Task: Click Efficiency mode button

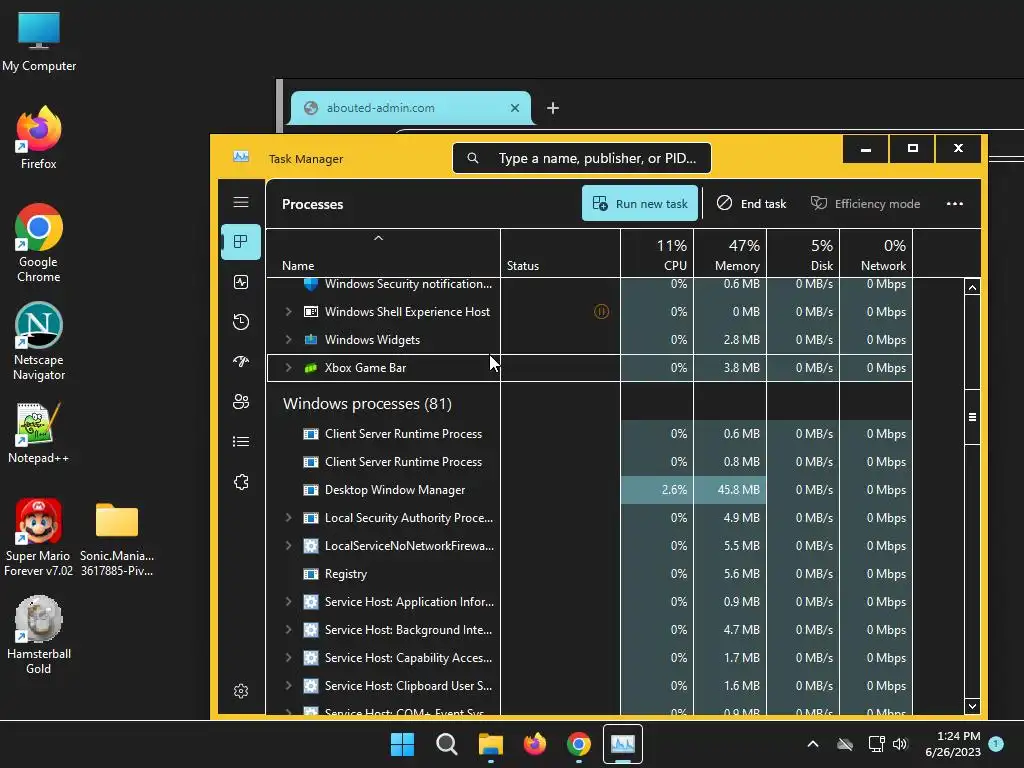Action: click(865, 204)
